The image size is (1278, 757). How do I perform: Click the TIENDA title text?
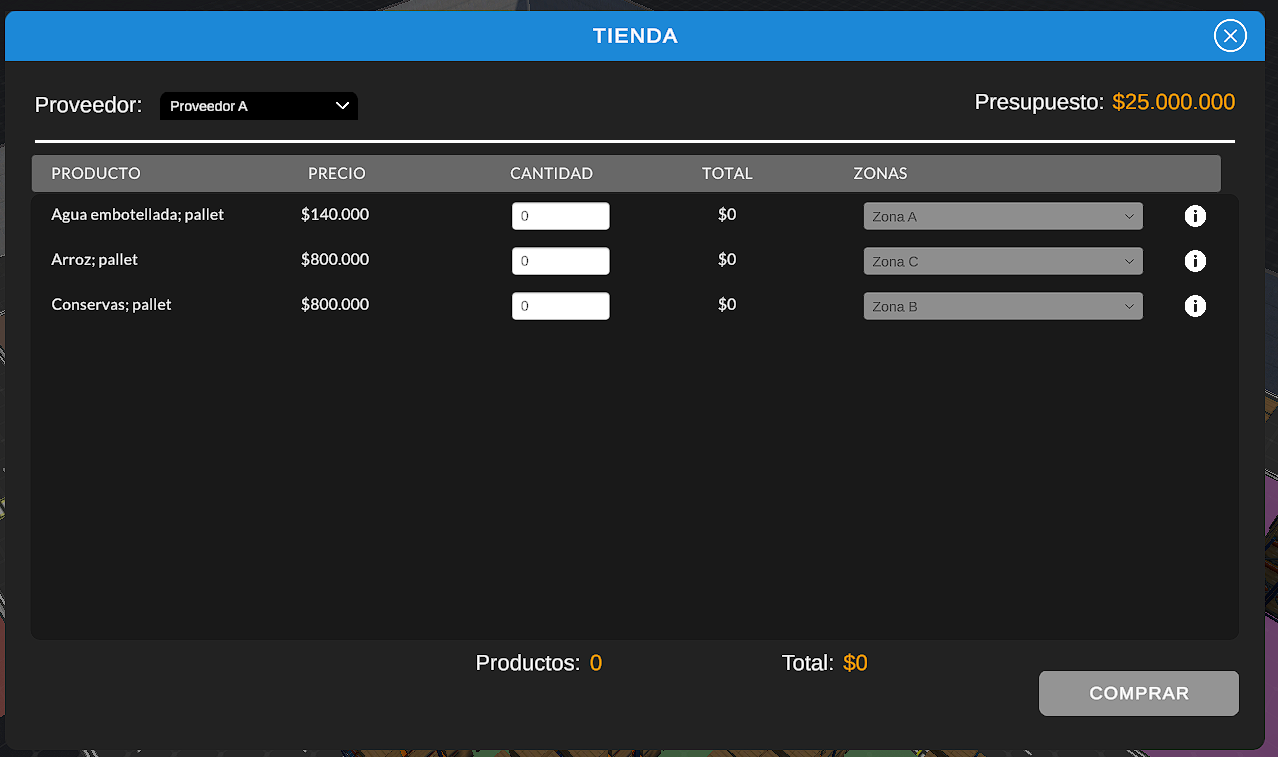pyautogui.click(x=635, y=36)
